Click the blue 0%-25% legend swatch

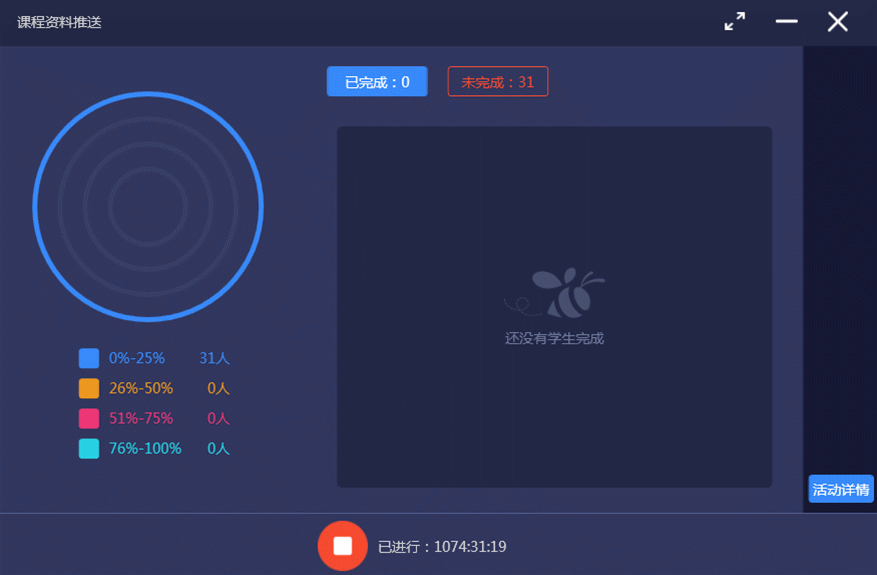pyautogui.click(x=89, y=358)
